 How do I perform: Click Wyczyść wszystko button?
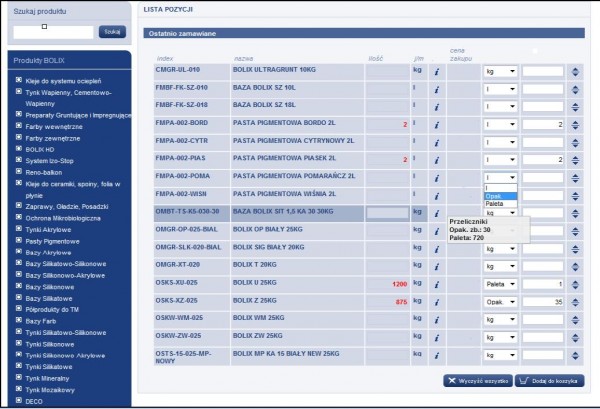pos(478,381)
